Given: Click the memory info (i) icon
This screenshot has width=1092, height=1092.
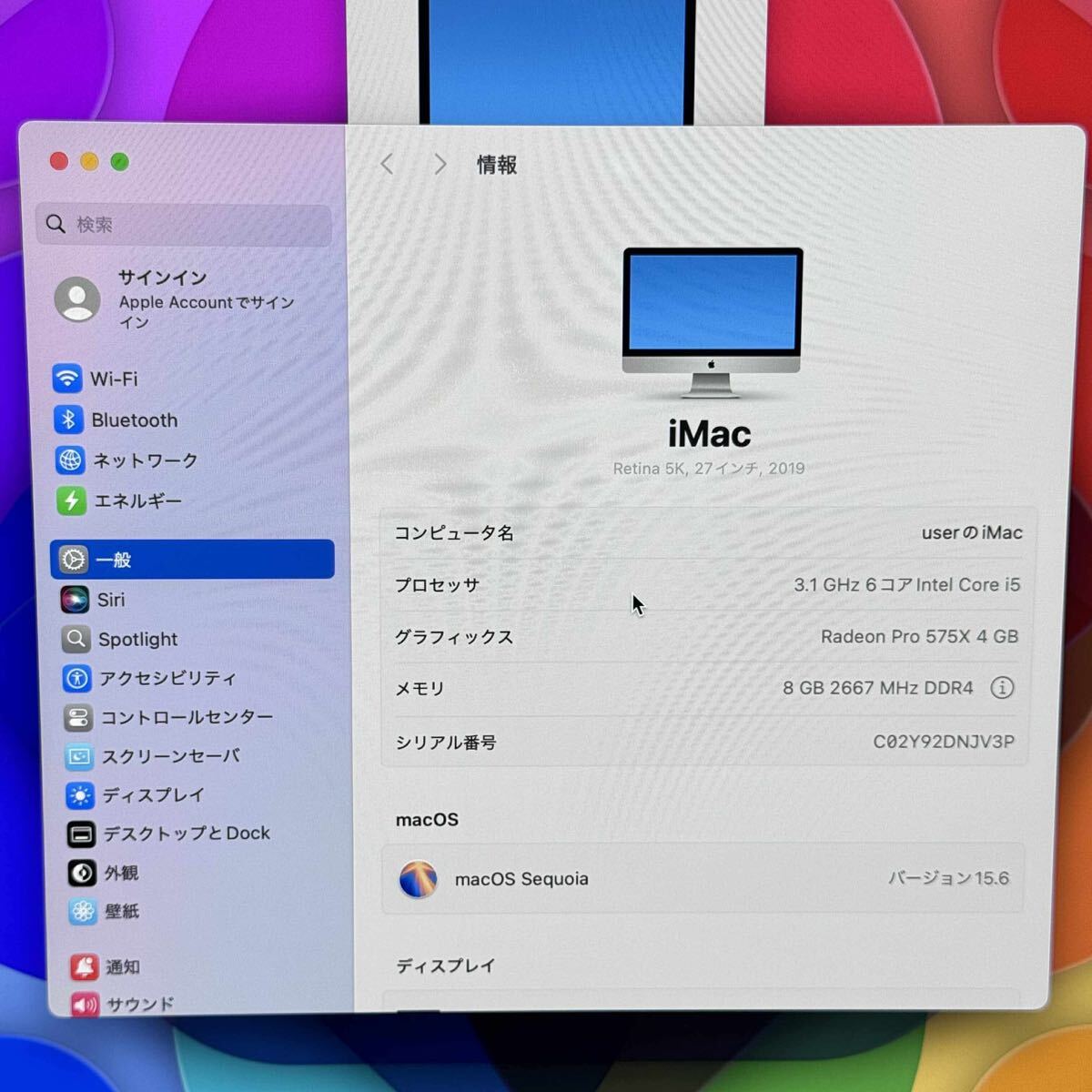Looking at the screenshot, I should [1002, 688].
